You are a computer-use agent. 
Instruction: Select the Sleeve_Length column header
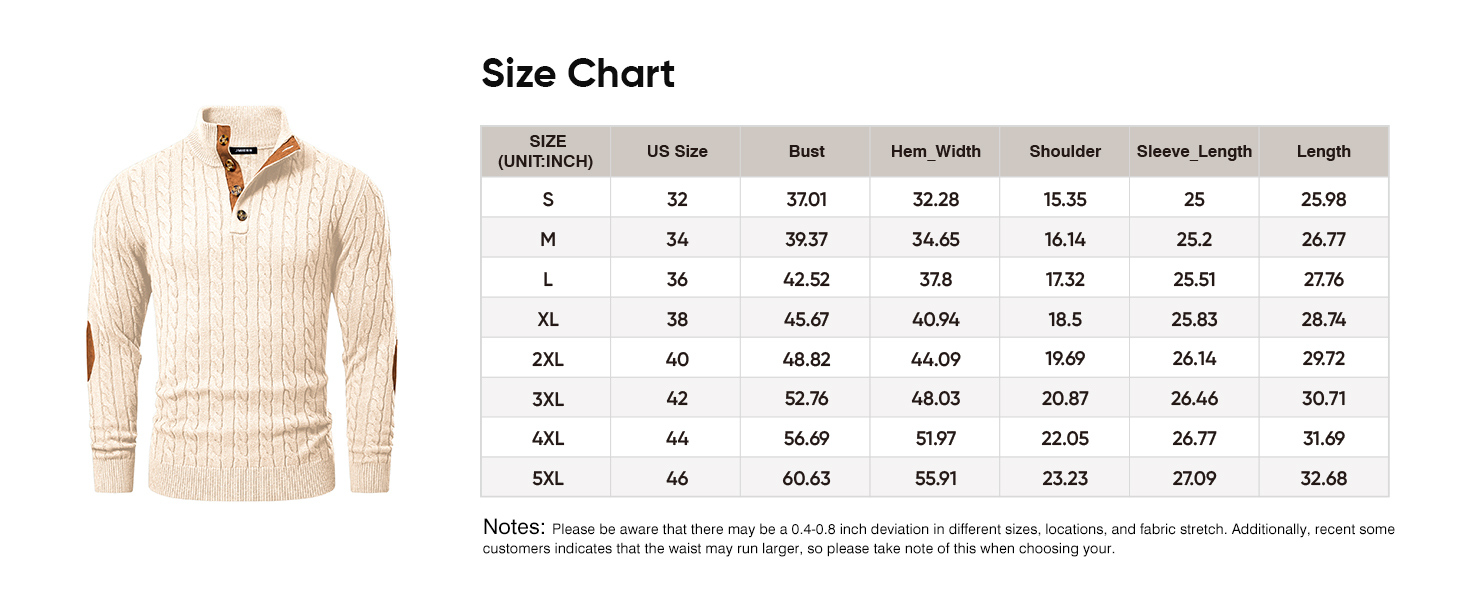(1194, 152)
